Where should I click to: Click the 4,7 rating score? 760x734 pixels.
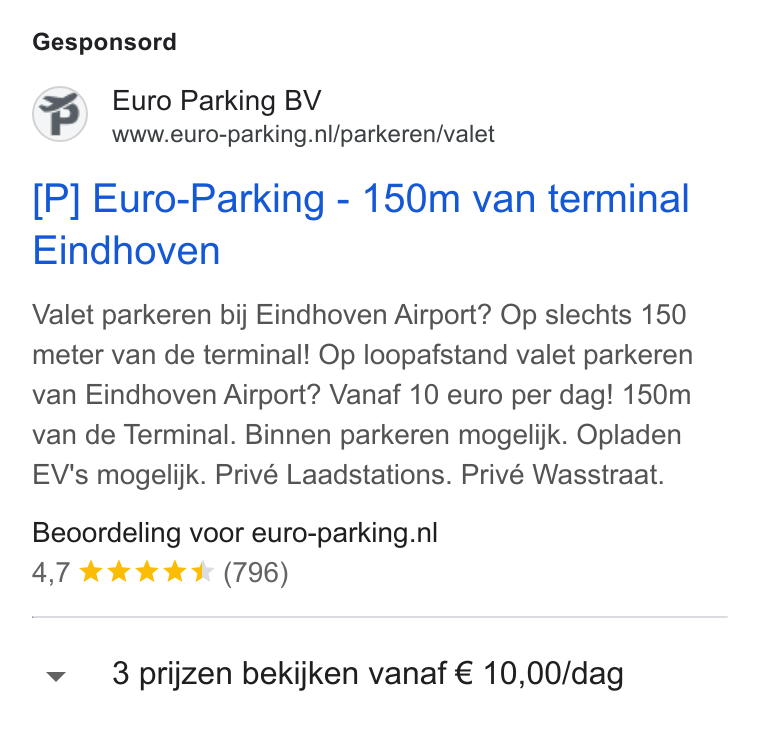click(51, 573)
